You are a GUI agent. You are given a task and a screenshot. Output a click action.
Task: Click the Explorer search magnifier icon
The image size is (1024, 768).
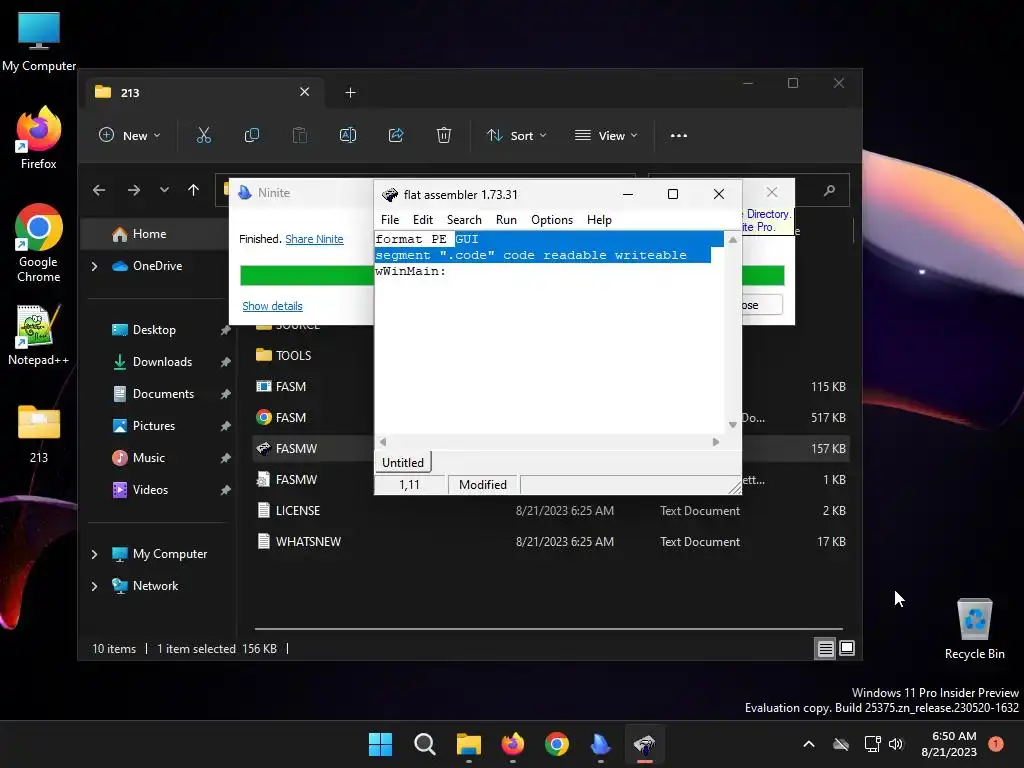829,191
